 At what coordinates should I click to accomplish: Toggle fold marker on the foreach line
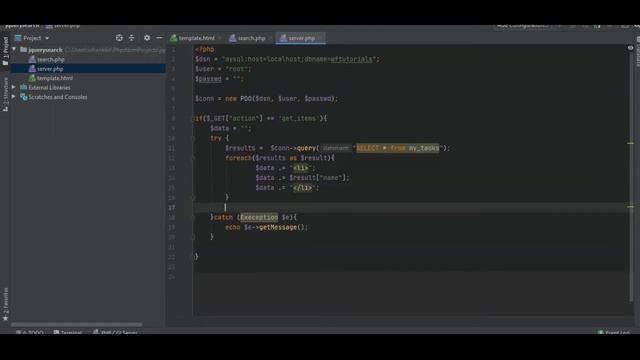[193, 158]
